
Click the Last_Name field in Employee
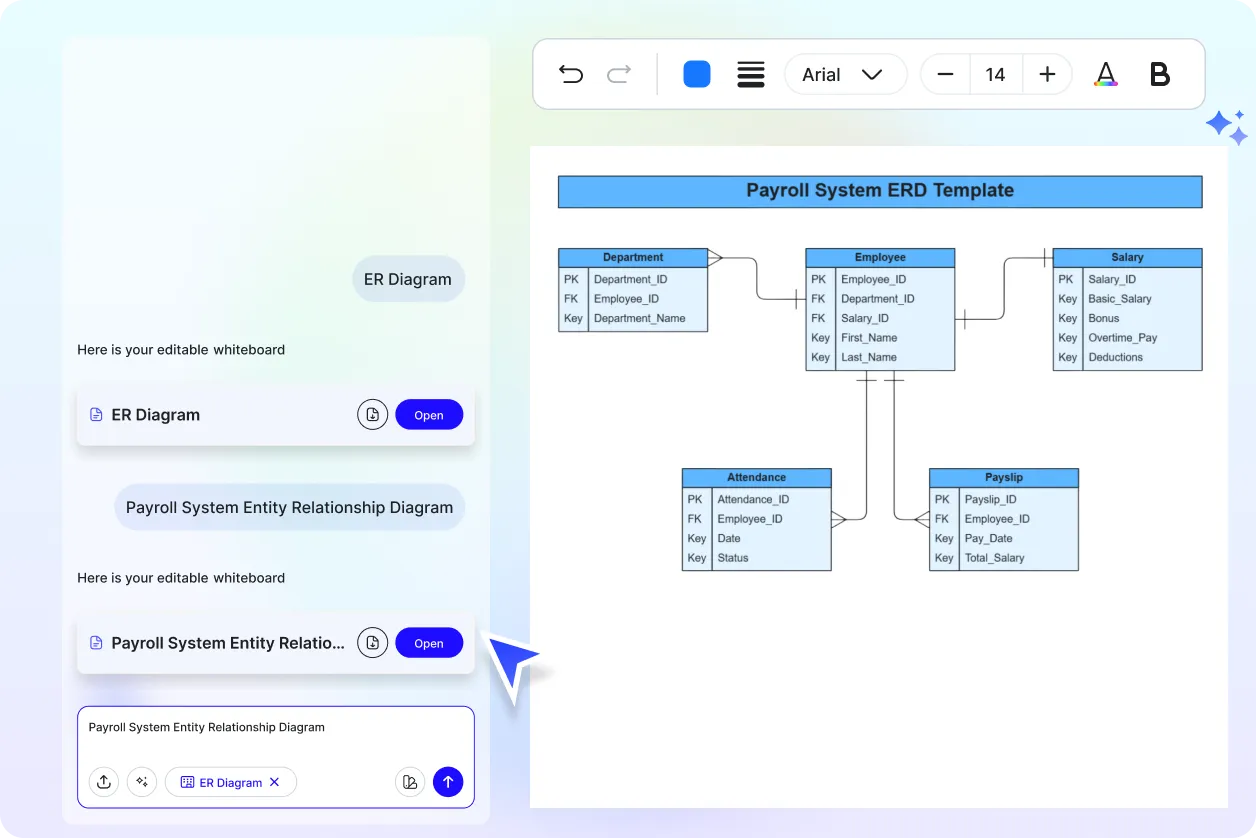[869, 357]
